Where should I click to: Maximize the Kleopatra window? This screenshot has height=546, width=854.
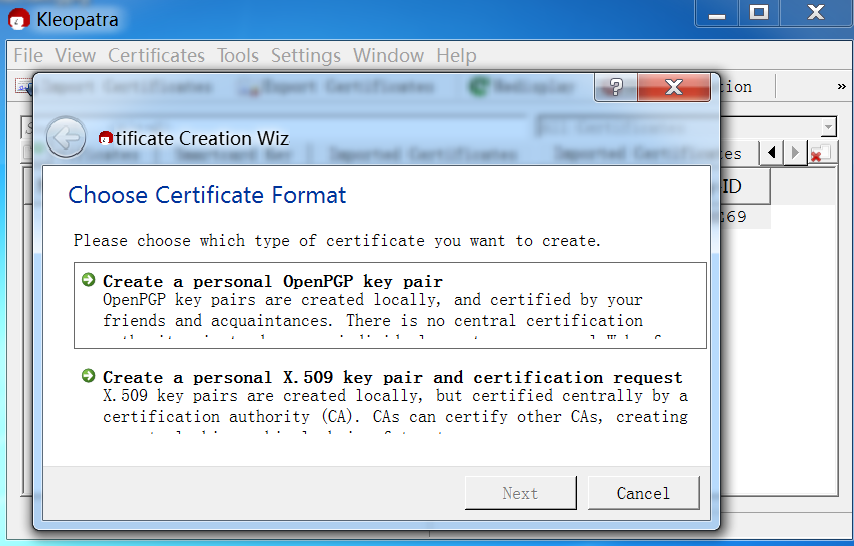click(x=759, y=13)
